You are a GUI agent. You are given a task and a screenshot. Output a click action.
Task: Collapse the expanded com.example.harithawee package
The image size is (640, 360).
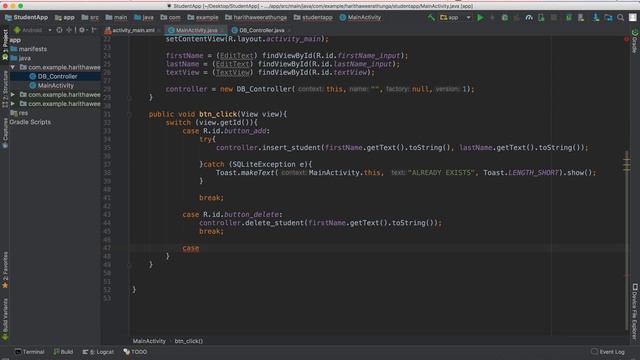click(x=13, y=67)
